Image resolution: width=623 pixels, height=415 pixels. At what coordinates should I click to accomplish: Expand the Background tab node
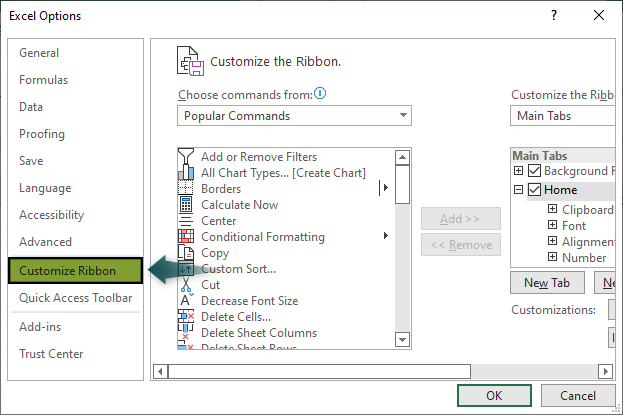point(518,171)
